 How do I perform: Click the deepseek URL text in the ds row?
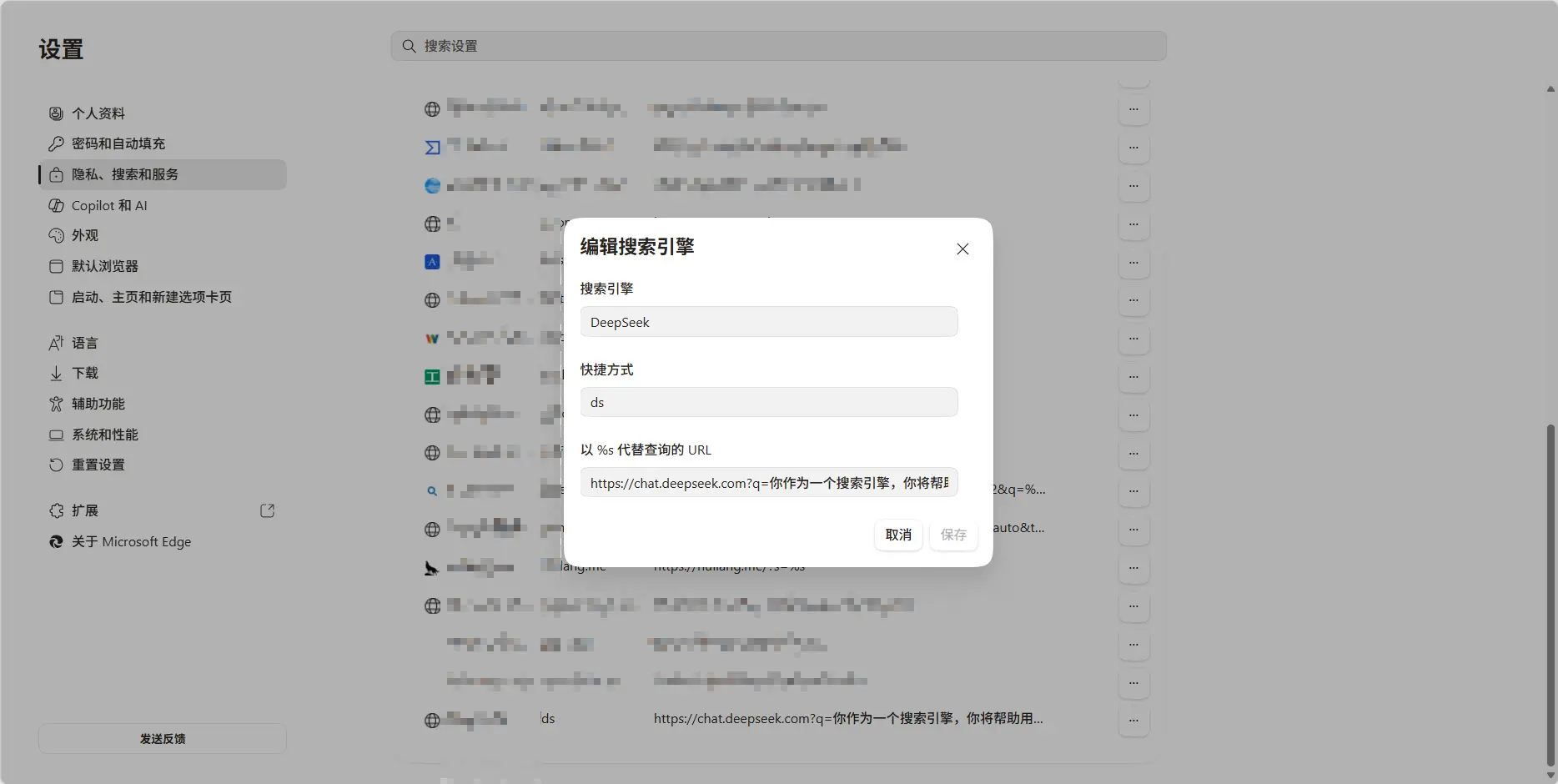pyautogui.click(x=848, y=718)
